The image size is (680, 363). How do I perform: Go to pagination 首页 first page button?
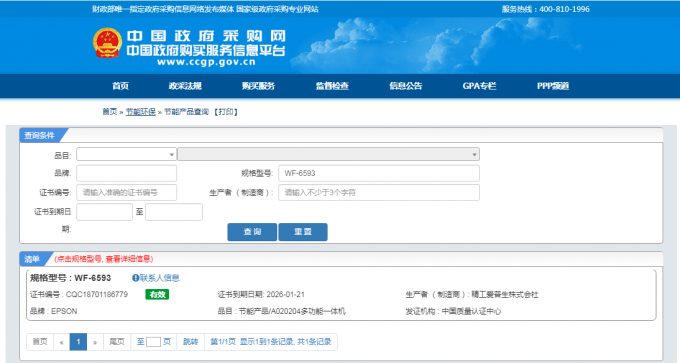click(x=40, y=342)
